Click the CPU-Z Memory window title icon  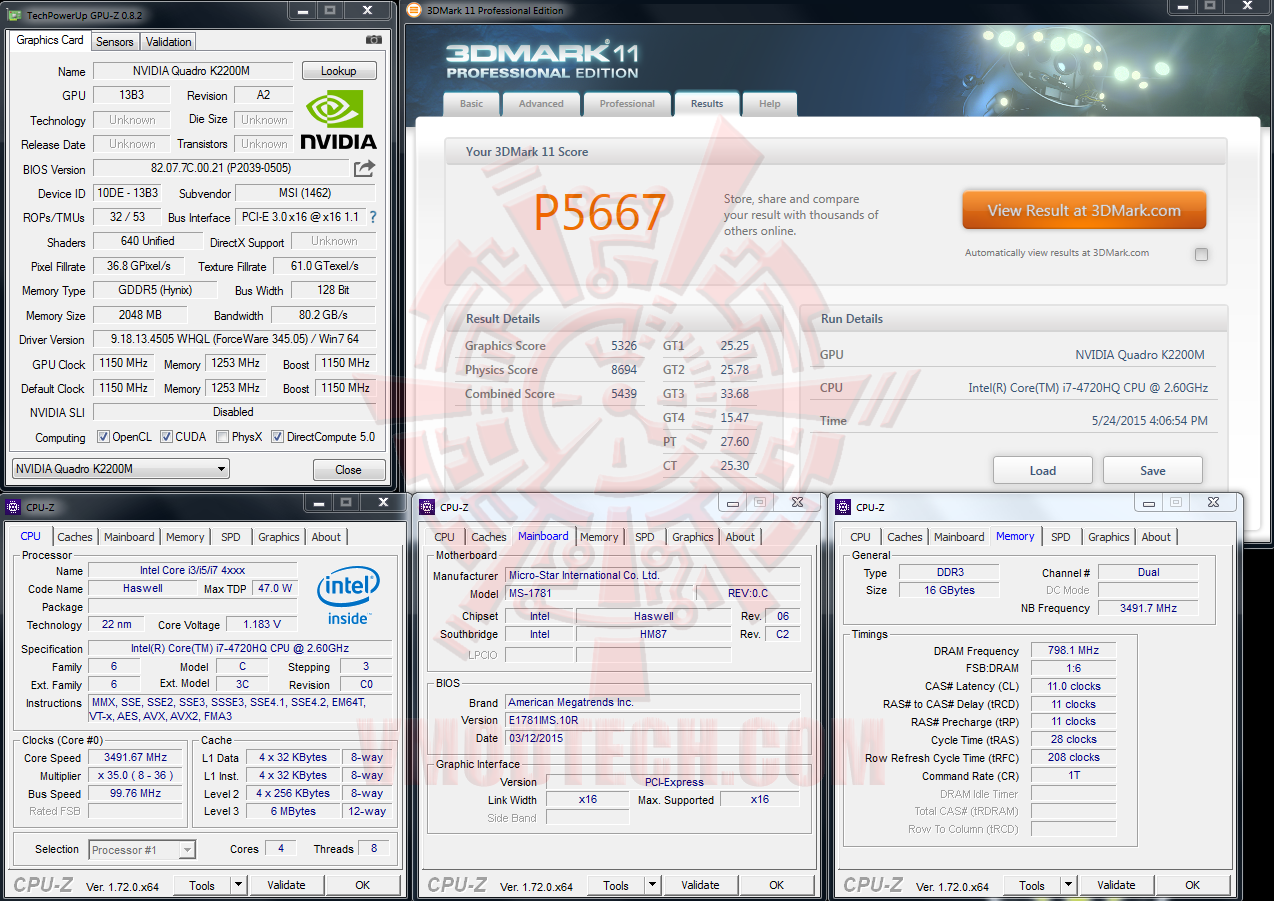point(843,507)
